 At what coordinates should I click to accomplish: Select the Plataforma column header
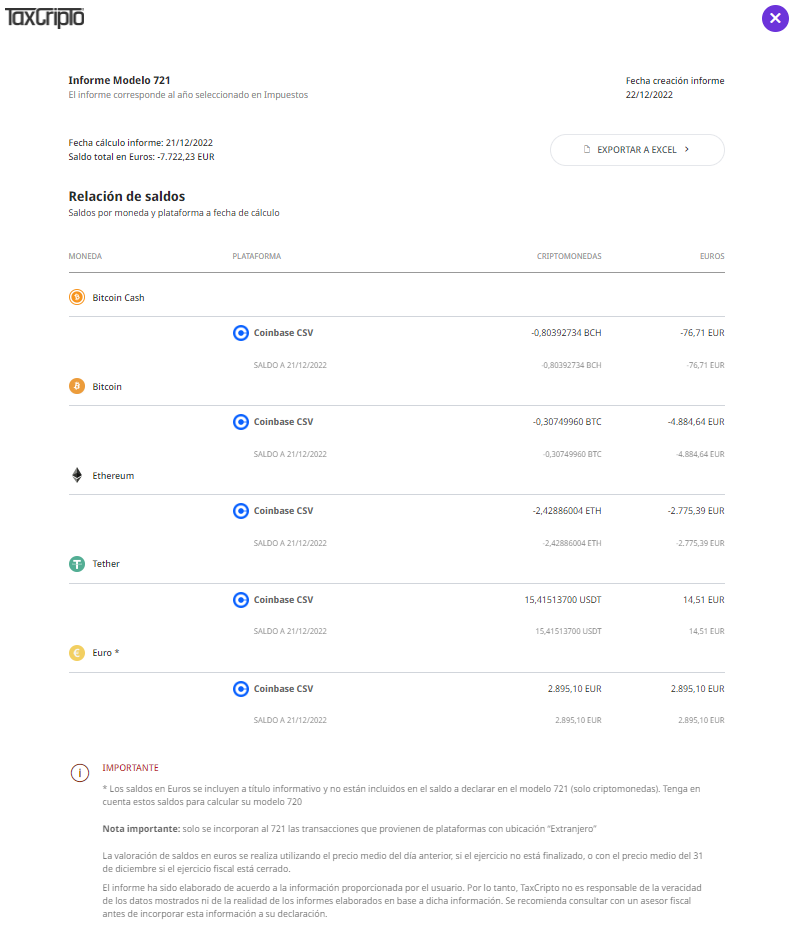tap(256, 256)
